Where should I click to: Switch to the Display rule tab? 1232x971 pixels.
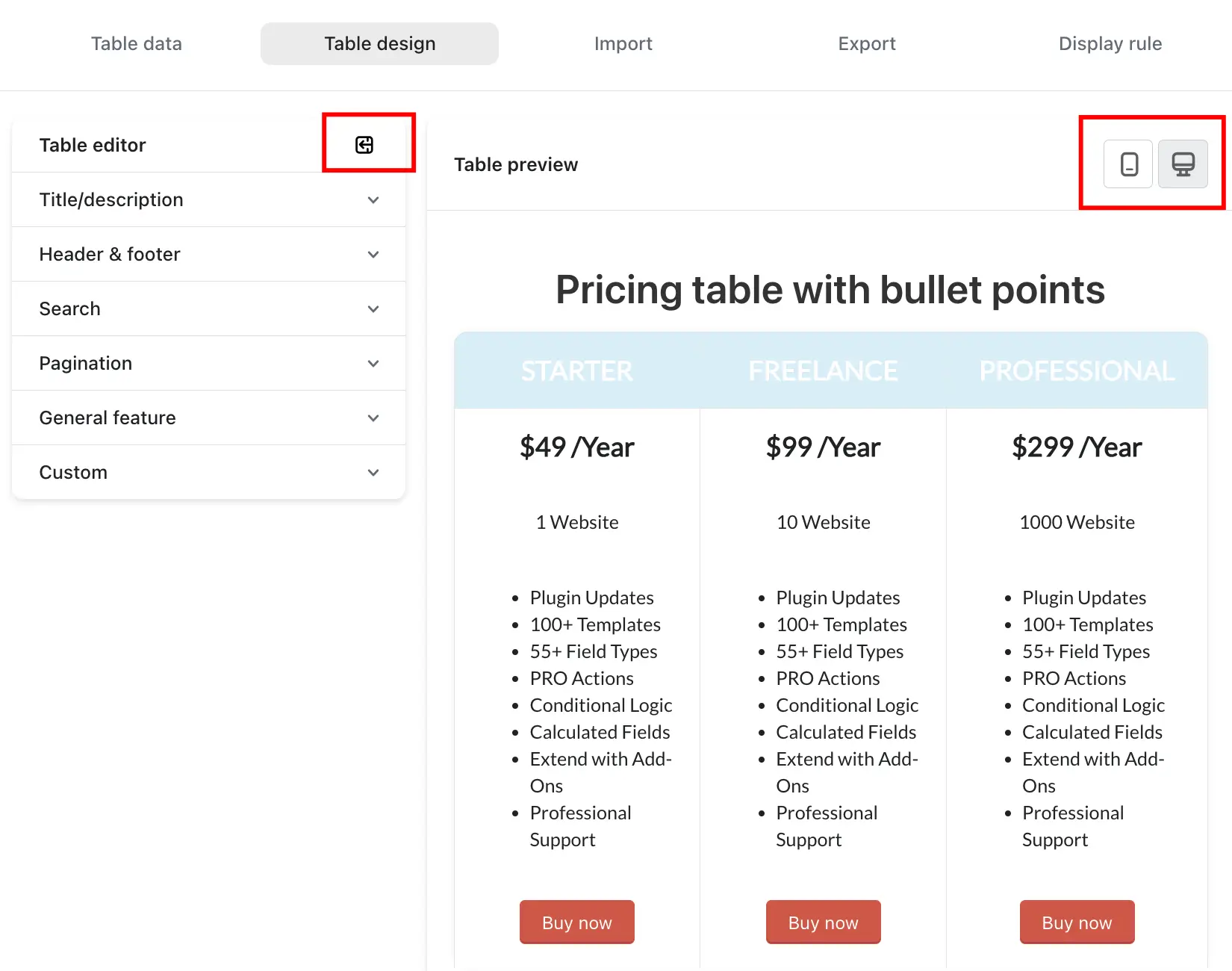coord(1110,43)
